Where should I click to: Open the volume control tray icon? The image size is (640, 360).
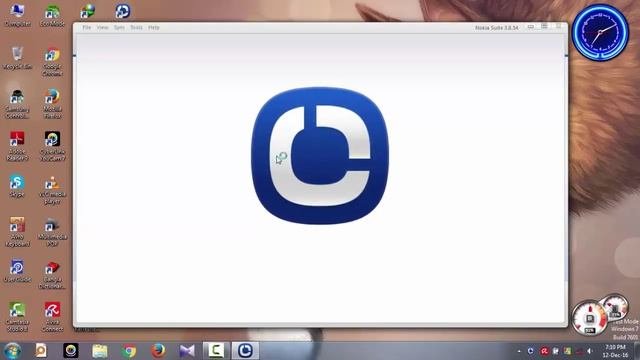[590, 351]
